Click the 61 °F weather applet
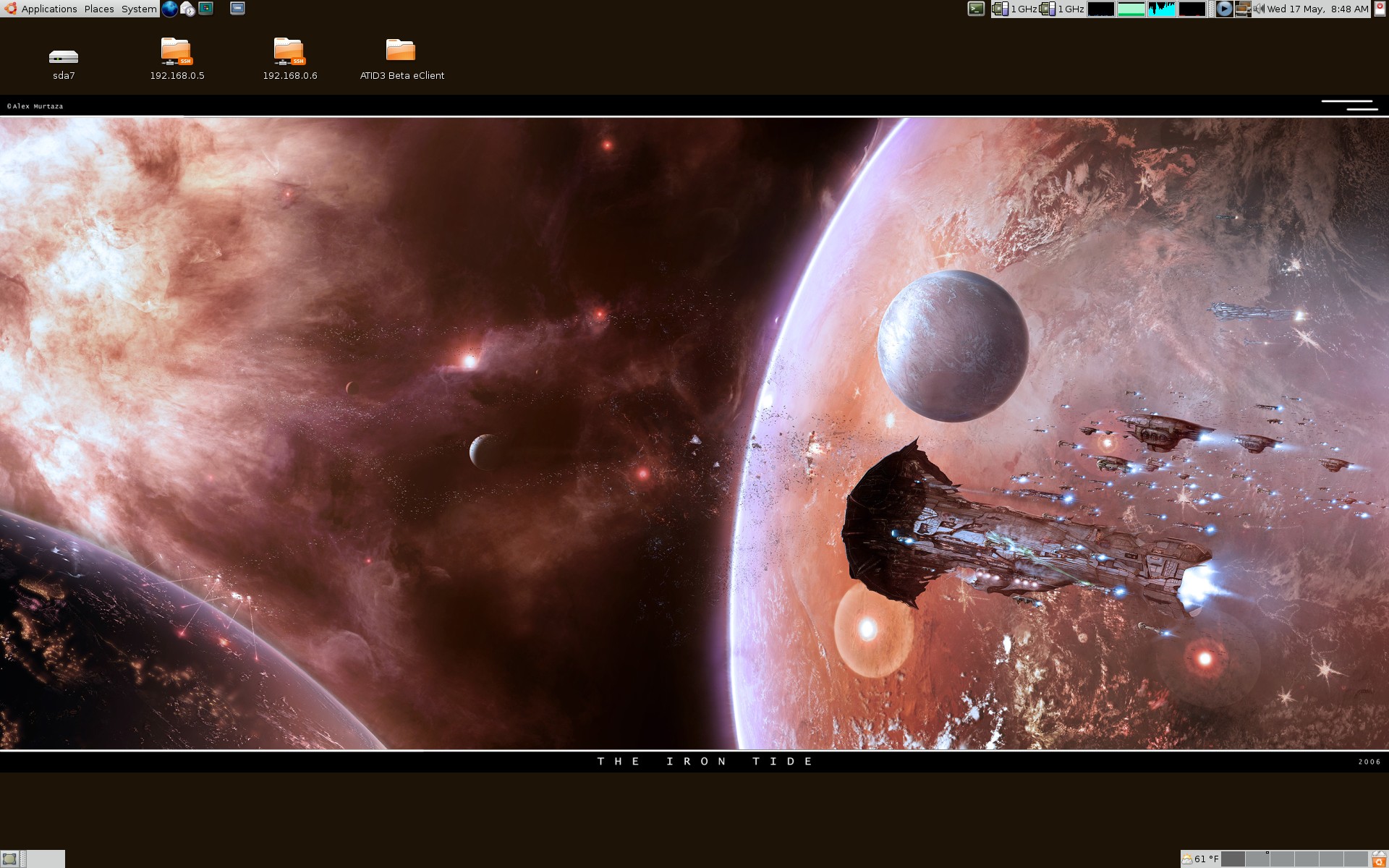The image size is (1389, 868). pos(1200,859)
